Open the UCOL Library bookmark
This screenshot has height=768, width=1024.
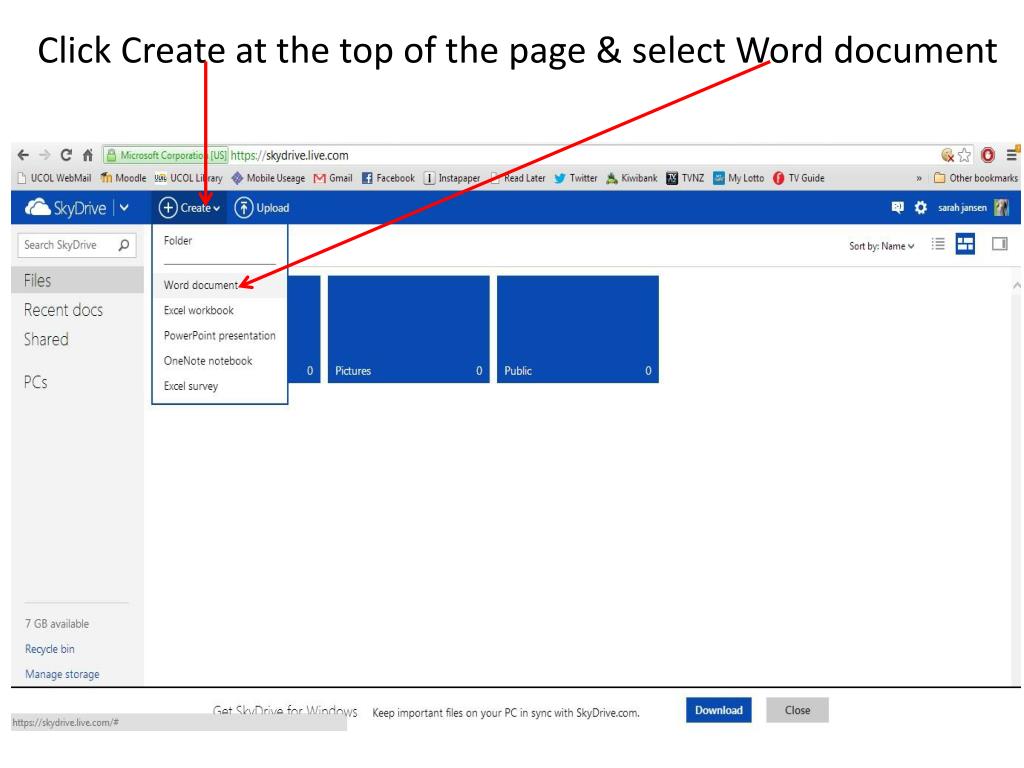coord(188,178)
